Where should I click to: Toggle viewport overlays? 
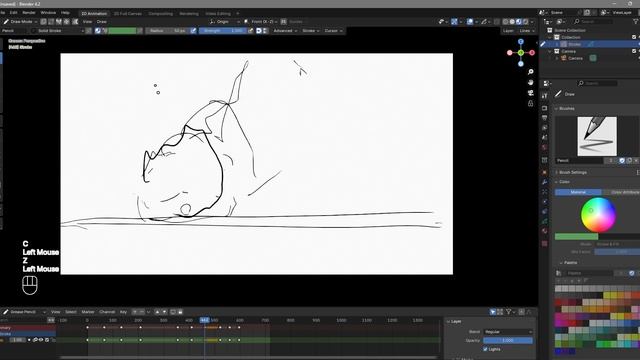coord(470,22)
